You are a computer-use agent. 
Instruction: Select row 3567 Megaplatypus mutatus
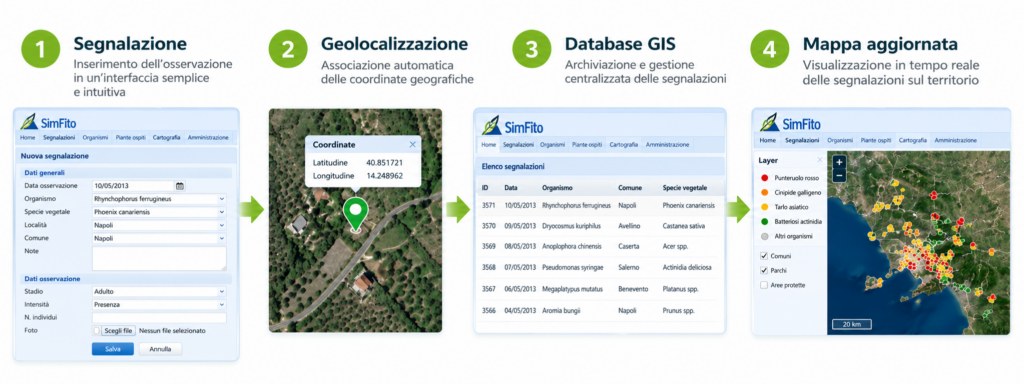pyautogui.click(x=600, y=289)
